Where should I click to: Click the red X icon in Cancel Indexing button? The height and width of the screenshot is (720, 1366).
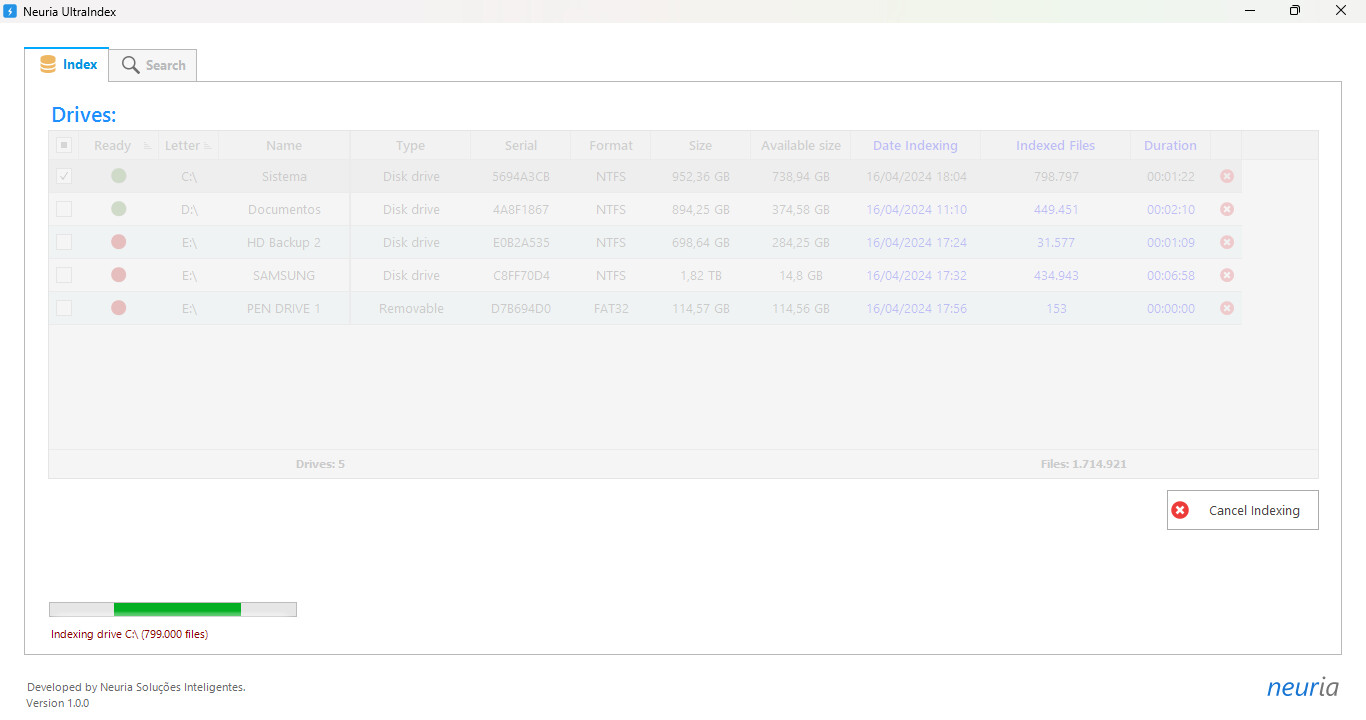(x=1180, y=510)
